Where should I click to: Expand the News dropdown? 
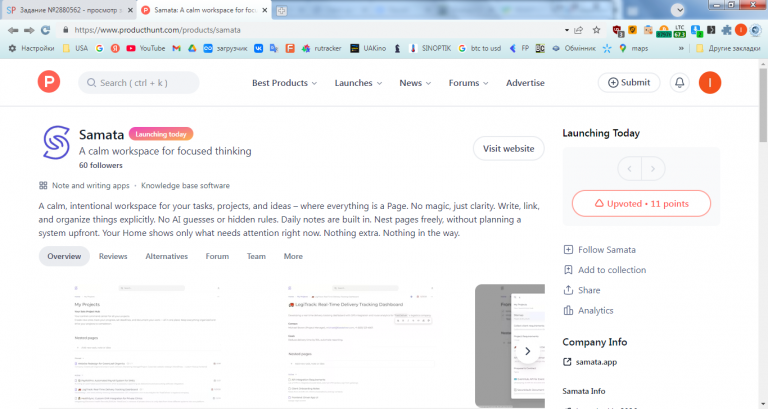[415, 83]
